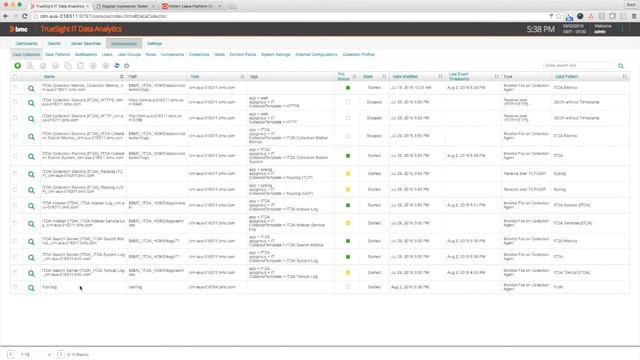The height and width of the screenshot is (360, 640).
Task: Open the Credentials link
Action: 199,54
